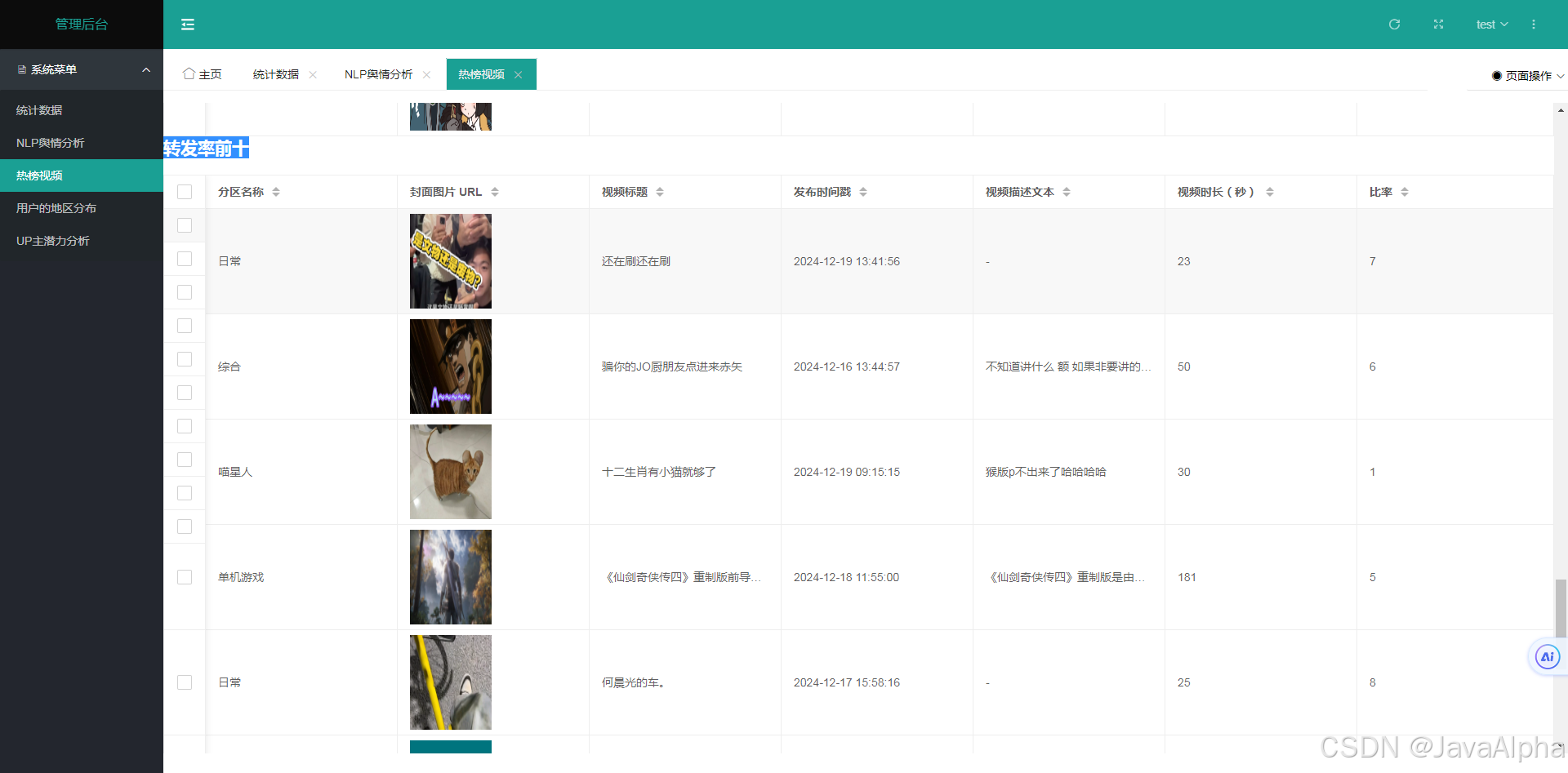Screen dimensions: 1568x773
Task: Sort by 视频标题 column arrows
Action: coord(660,192)
